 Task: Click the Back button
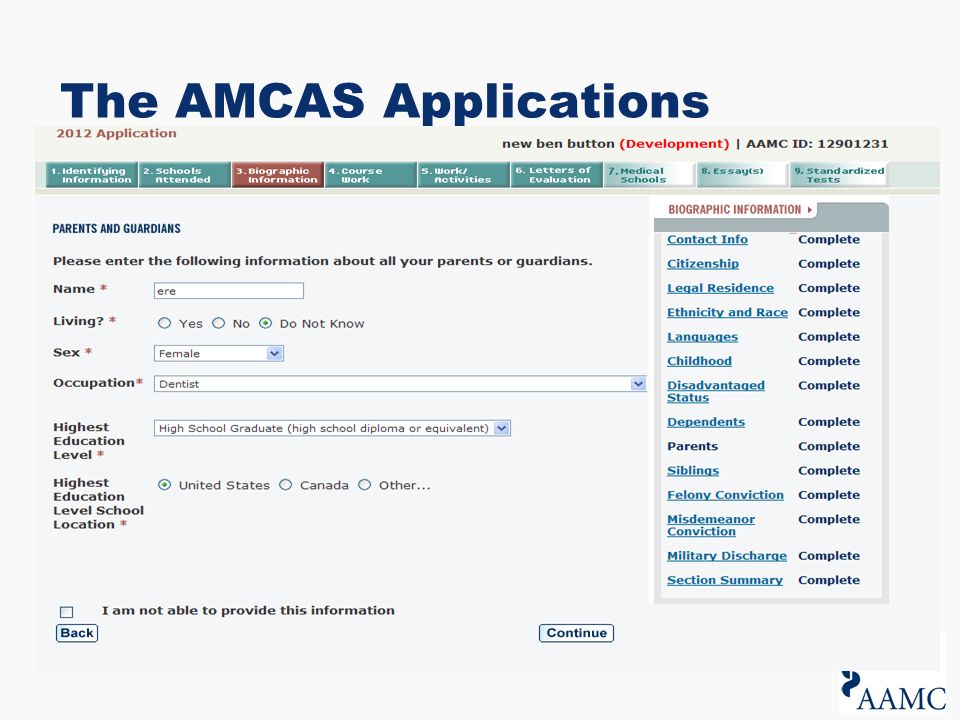pyautogui.click(x=77, y=633)
